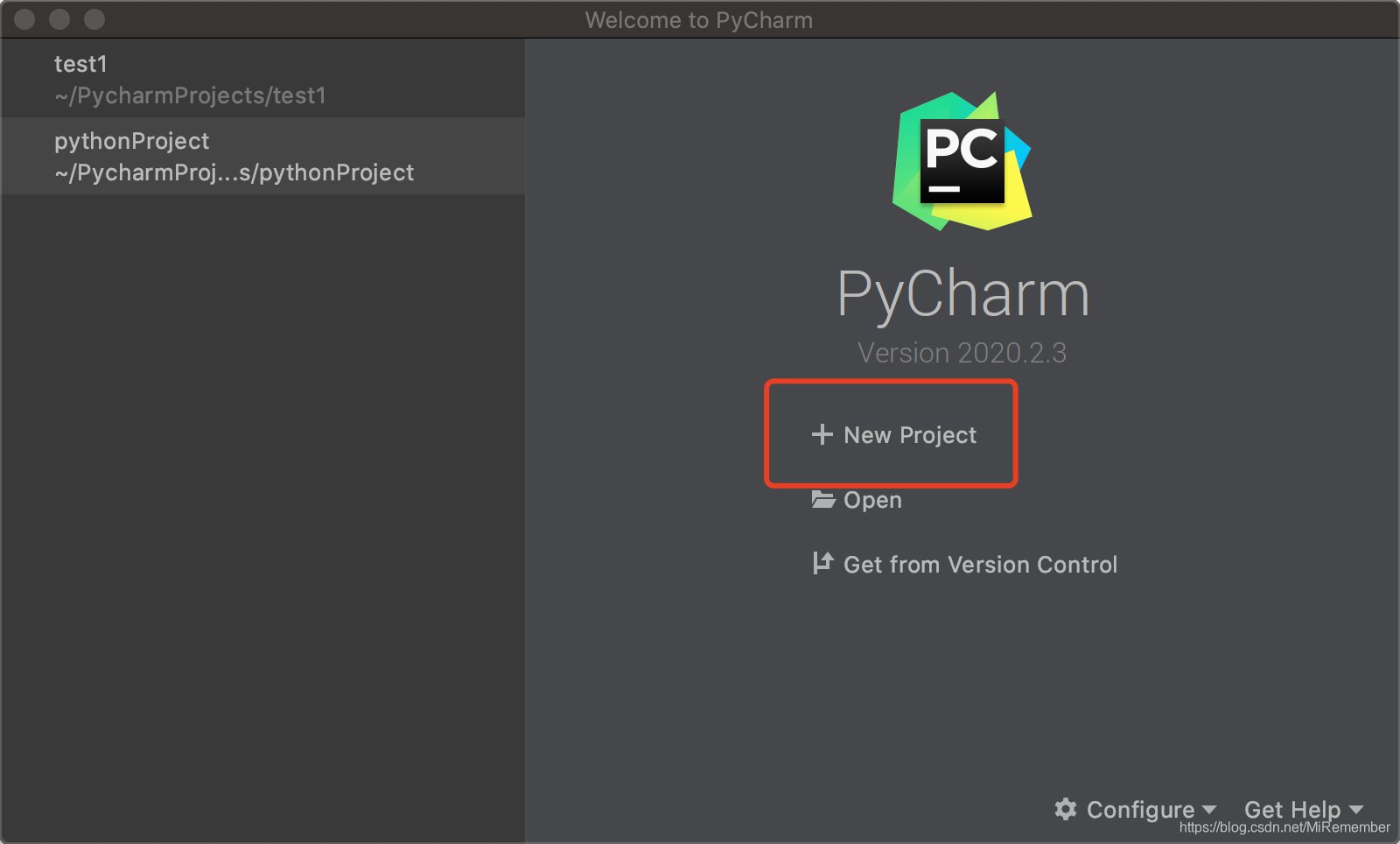Click the ~/PycharmProj...s/pythonProject path text
This screenshot has height=844, width=1400.
pos(234,172)
